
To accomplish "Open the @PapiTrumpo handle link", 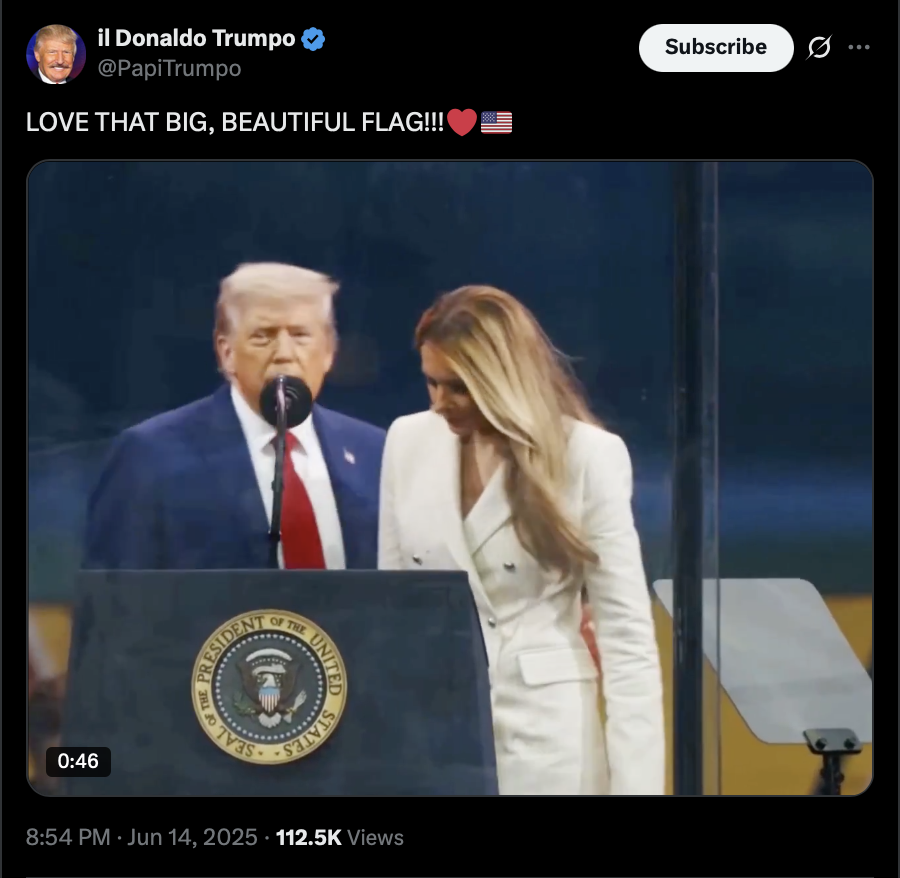I will pyautogui.click(x=169, y=68).
